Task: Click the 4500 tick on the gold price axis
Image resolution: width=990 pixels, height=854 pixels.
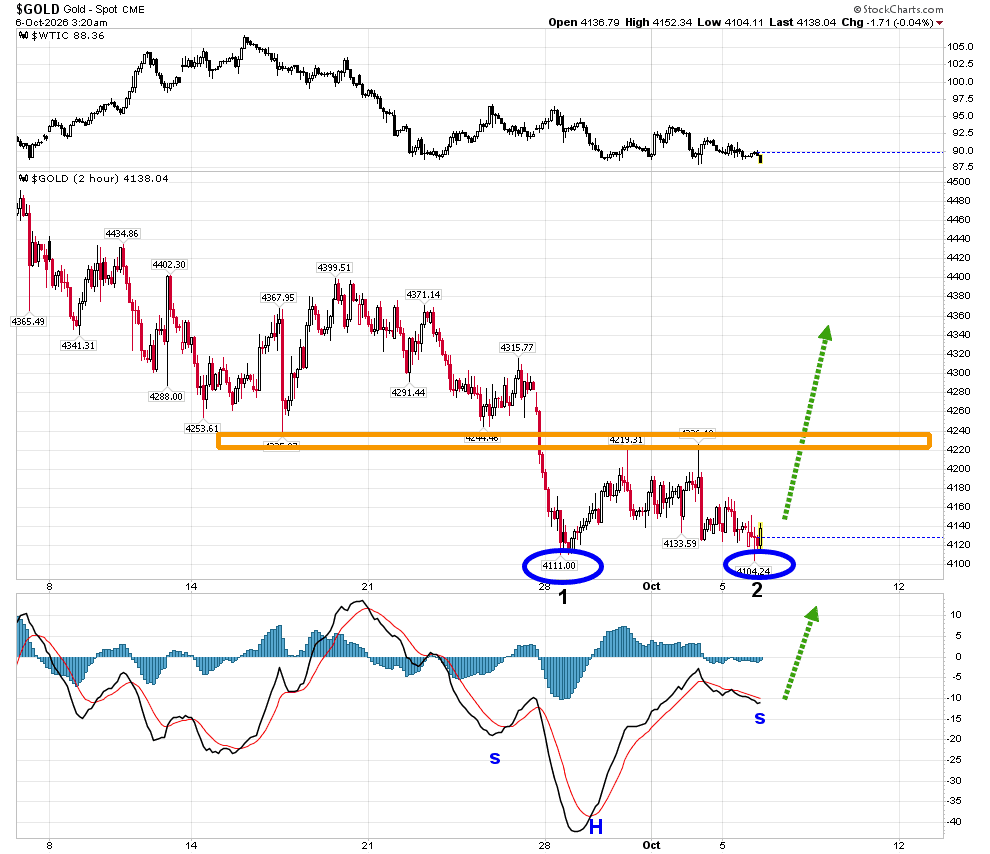Action: 958,182
